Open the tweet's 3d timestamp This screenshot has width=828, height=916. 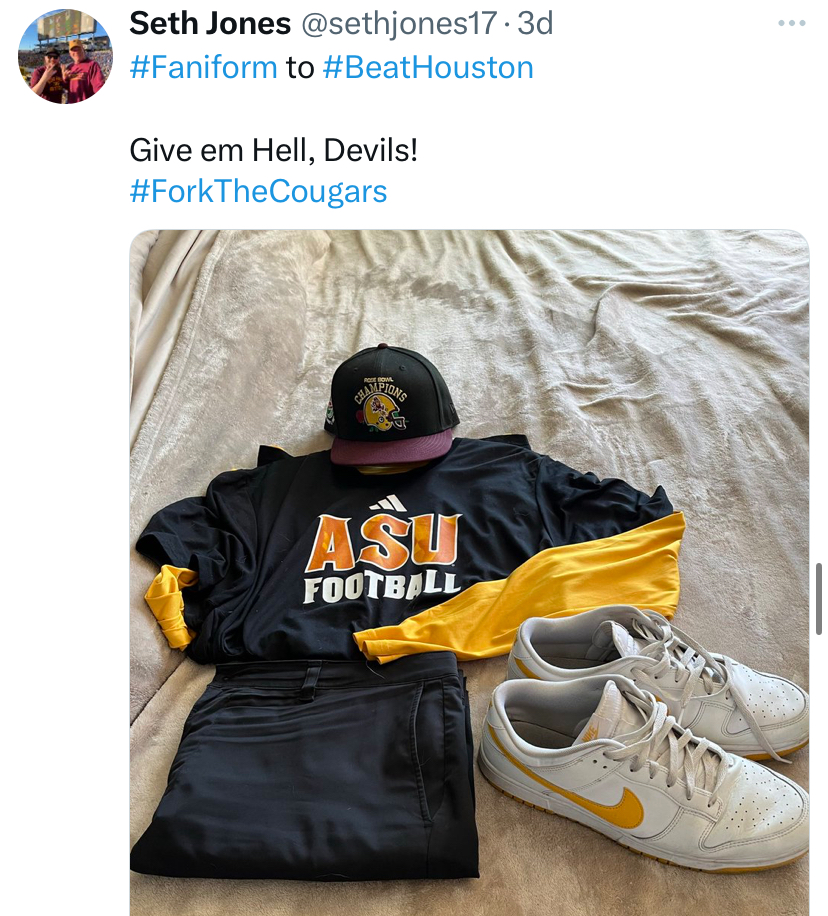[x=535, y=23]
